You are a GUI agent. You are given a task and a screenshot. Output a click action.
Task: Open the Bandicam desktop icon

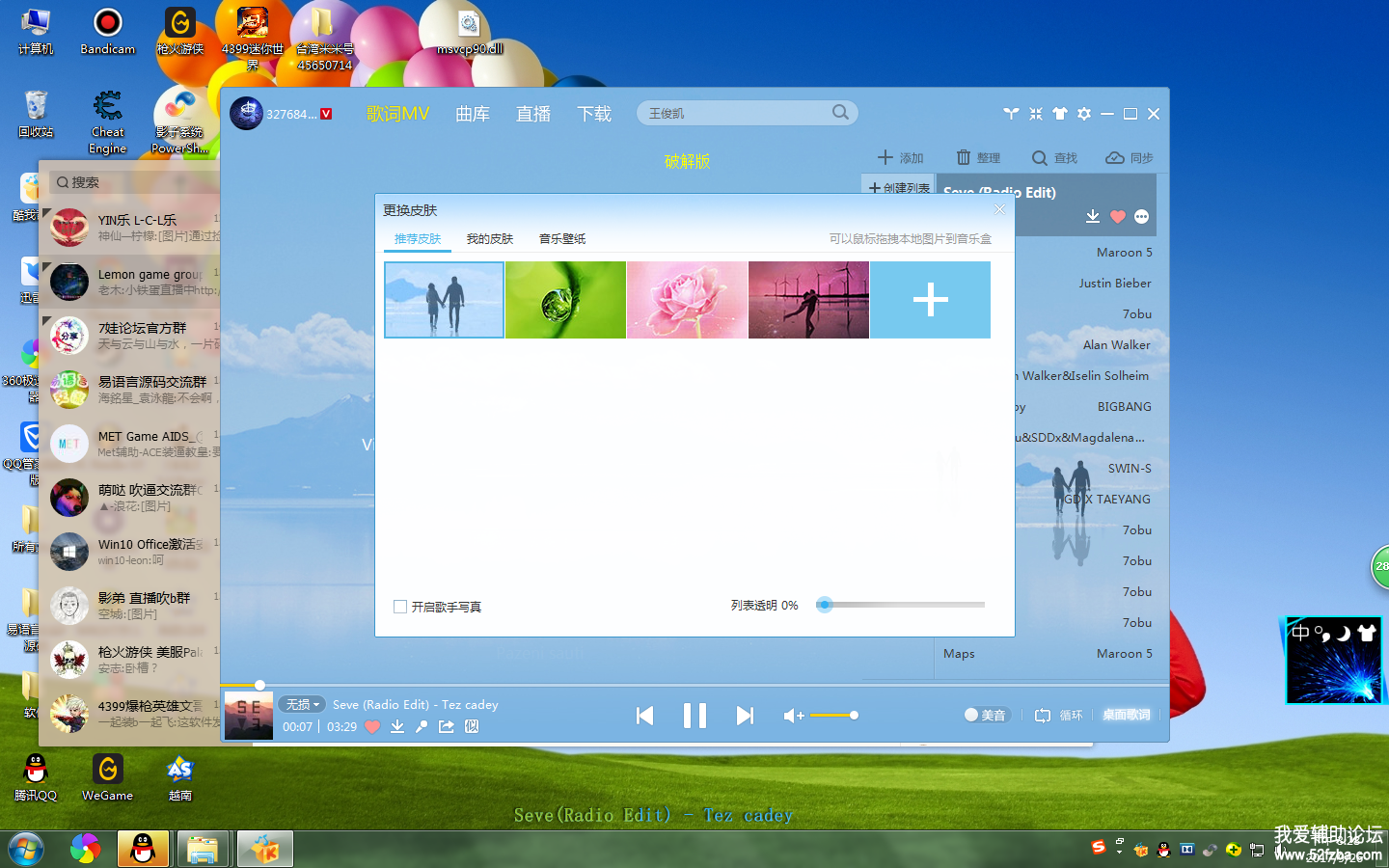tap(107, 31)
